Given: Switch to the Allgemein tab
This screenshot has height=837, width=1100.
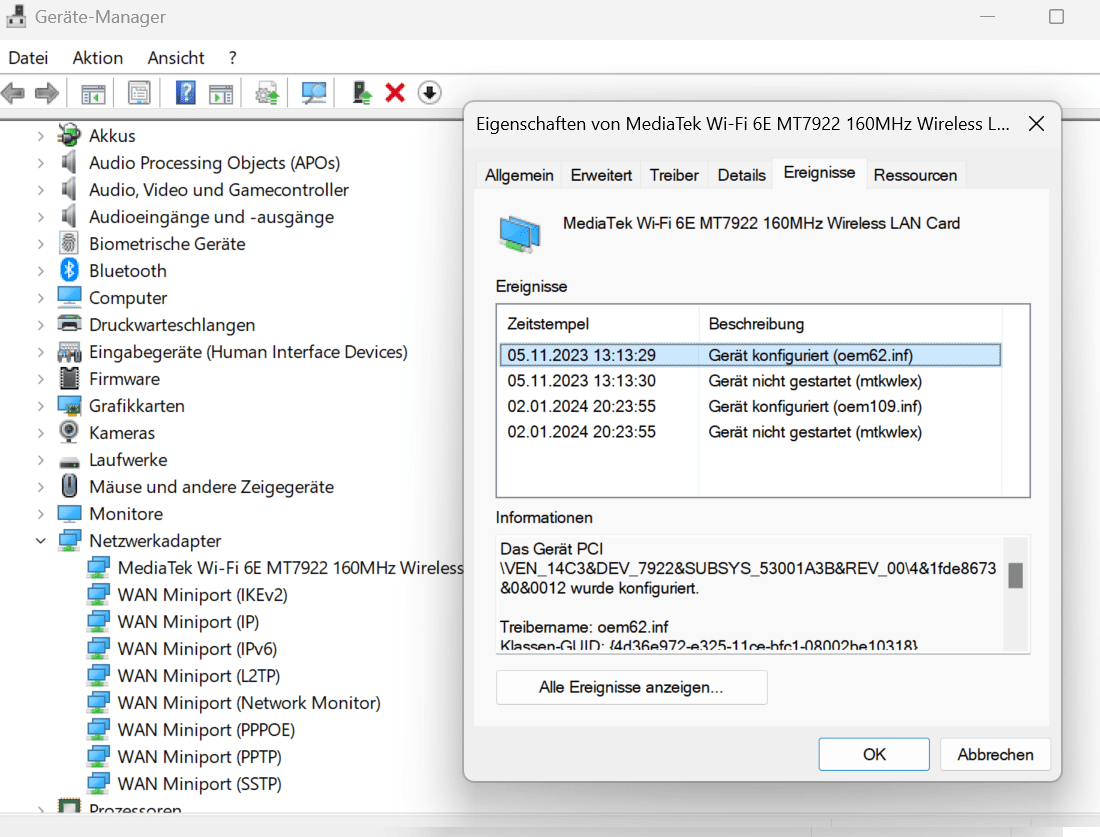Looking at the screenshot, I should [x=519, y=175].
